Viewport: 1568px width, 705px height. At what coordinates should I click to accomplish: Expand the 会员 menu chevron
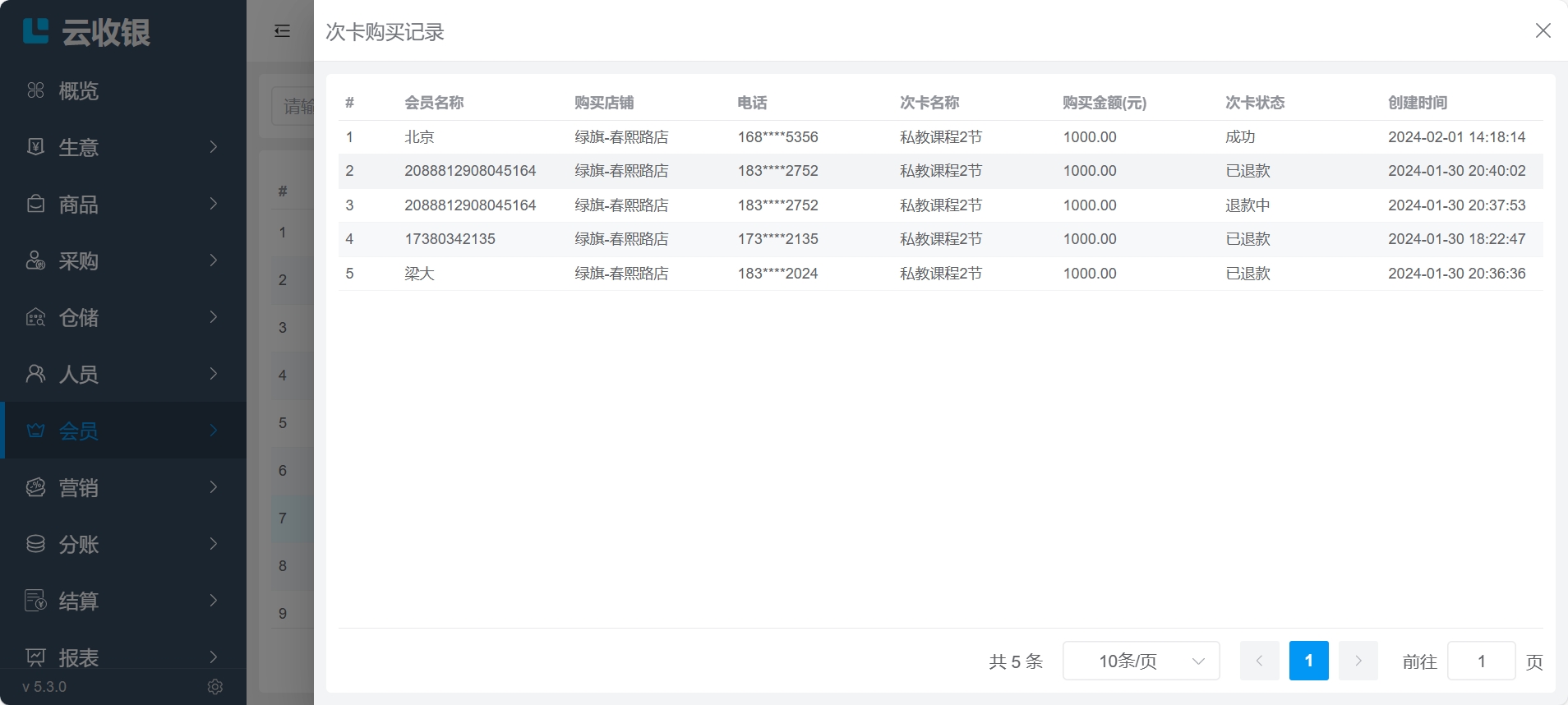[x=214, y=431]
